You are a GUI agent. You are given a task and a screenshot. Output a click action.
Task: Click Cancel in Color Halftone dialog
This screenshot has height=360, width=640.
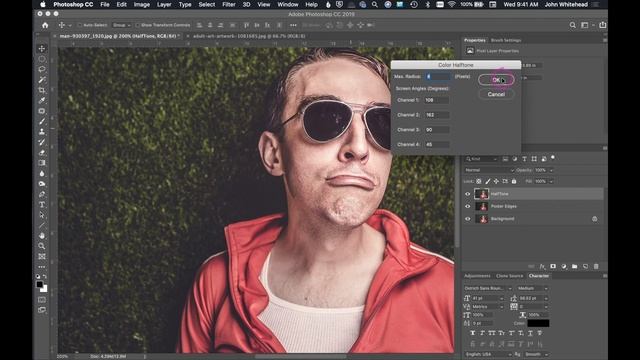[496, 94]
